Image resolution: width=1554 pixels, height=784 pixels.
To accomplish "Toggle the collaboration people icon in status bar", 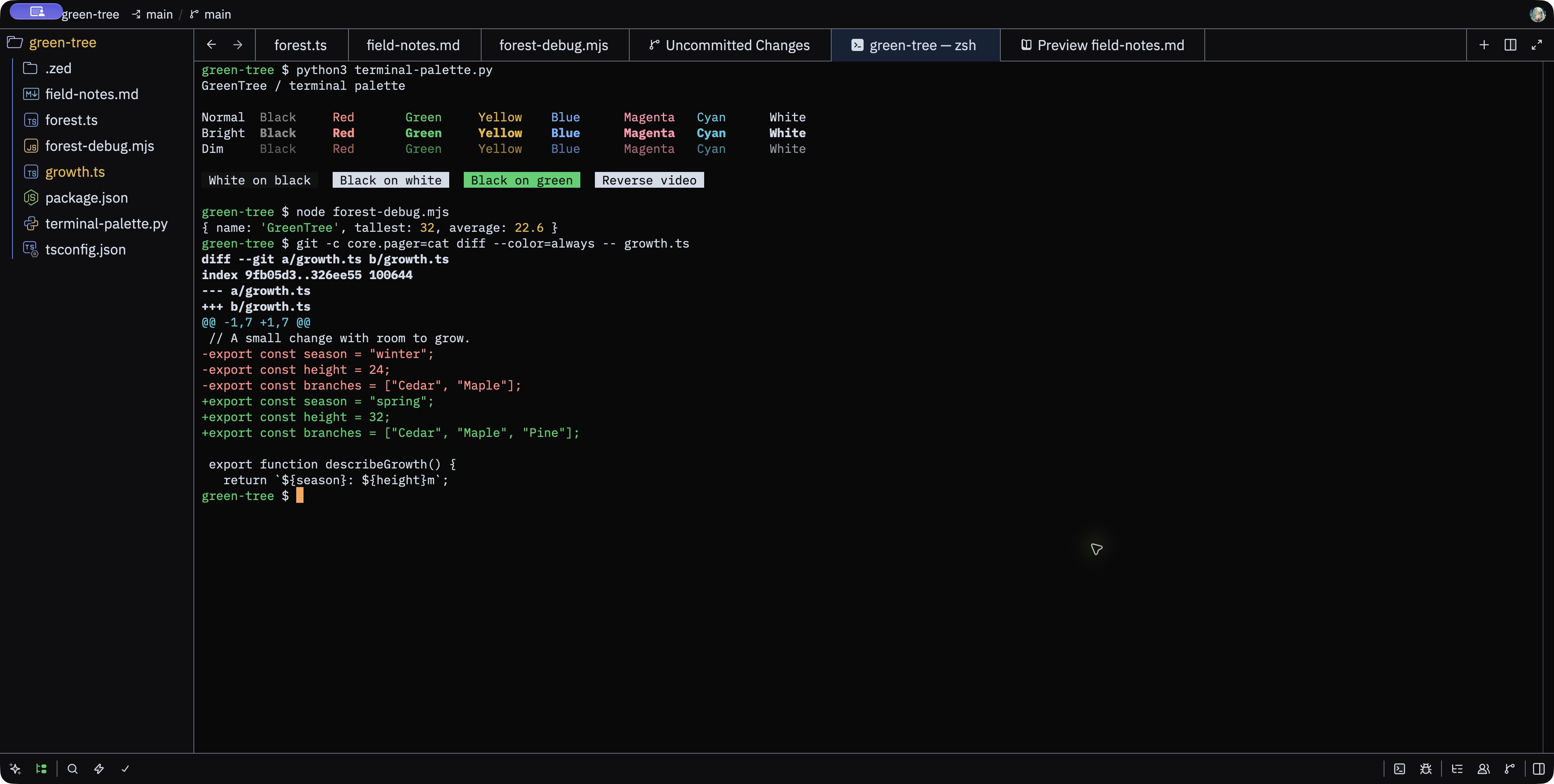I will pos(1484,768).
